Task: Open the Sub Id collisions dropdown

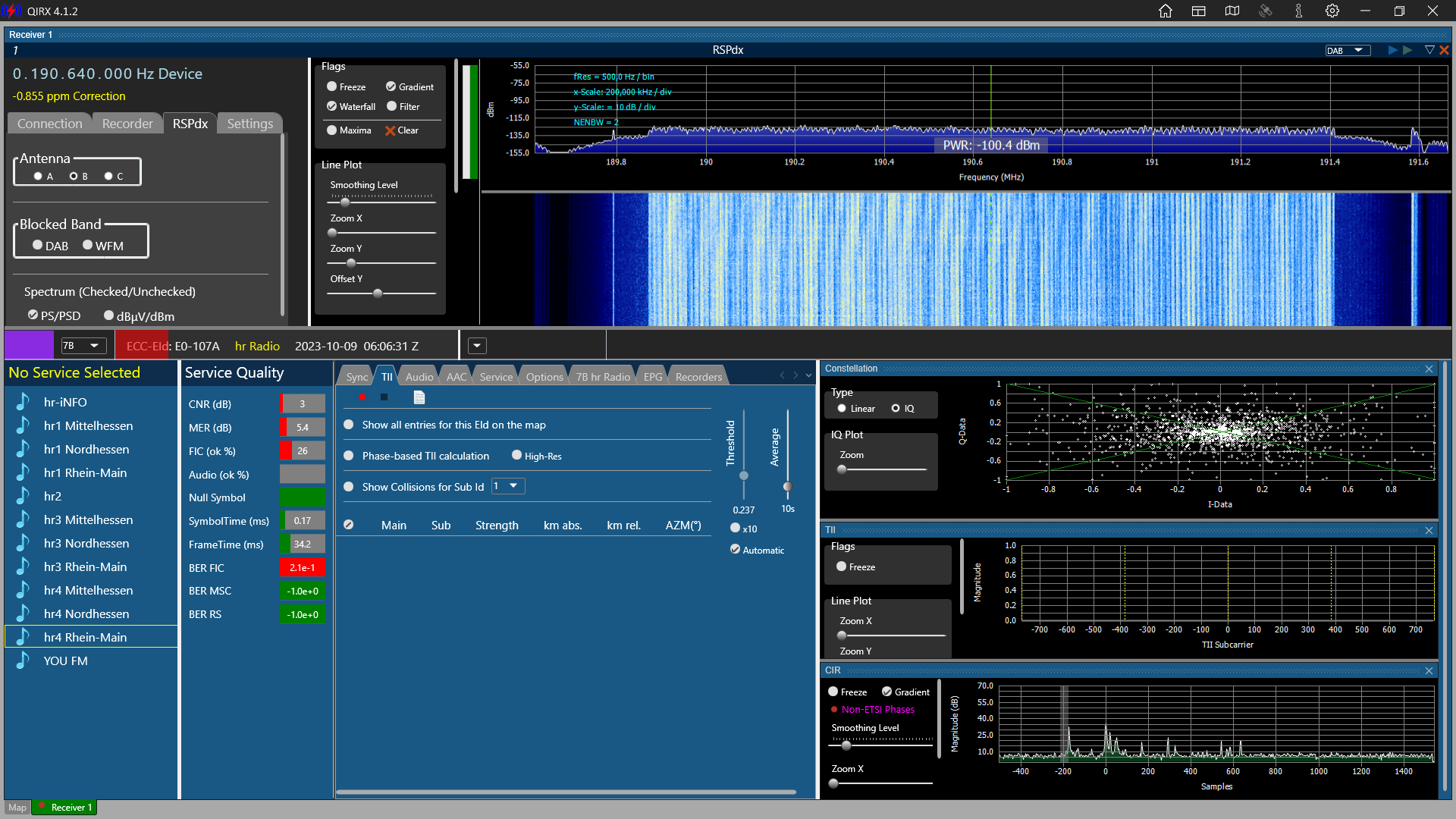Action: (x=507, y=486)
